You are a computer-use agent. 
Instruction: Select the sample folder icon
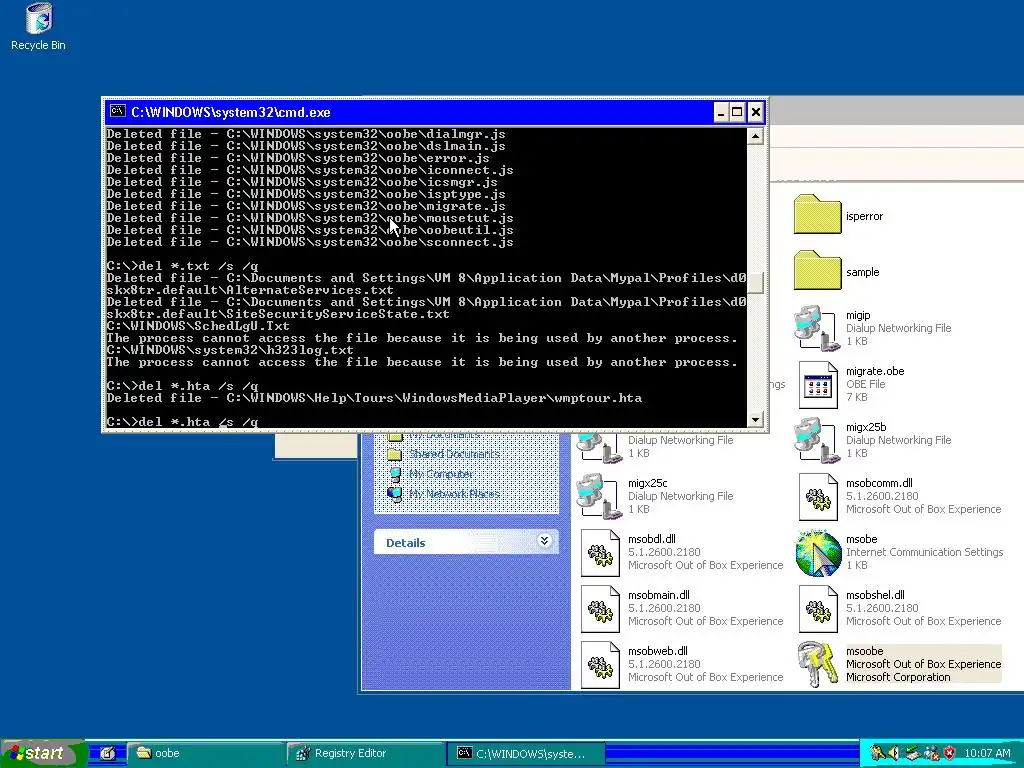pyautogui.click(x=818, y=270)
